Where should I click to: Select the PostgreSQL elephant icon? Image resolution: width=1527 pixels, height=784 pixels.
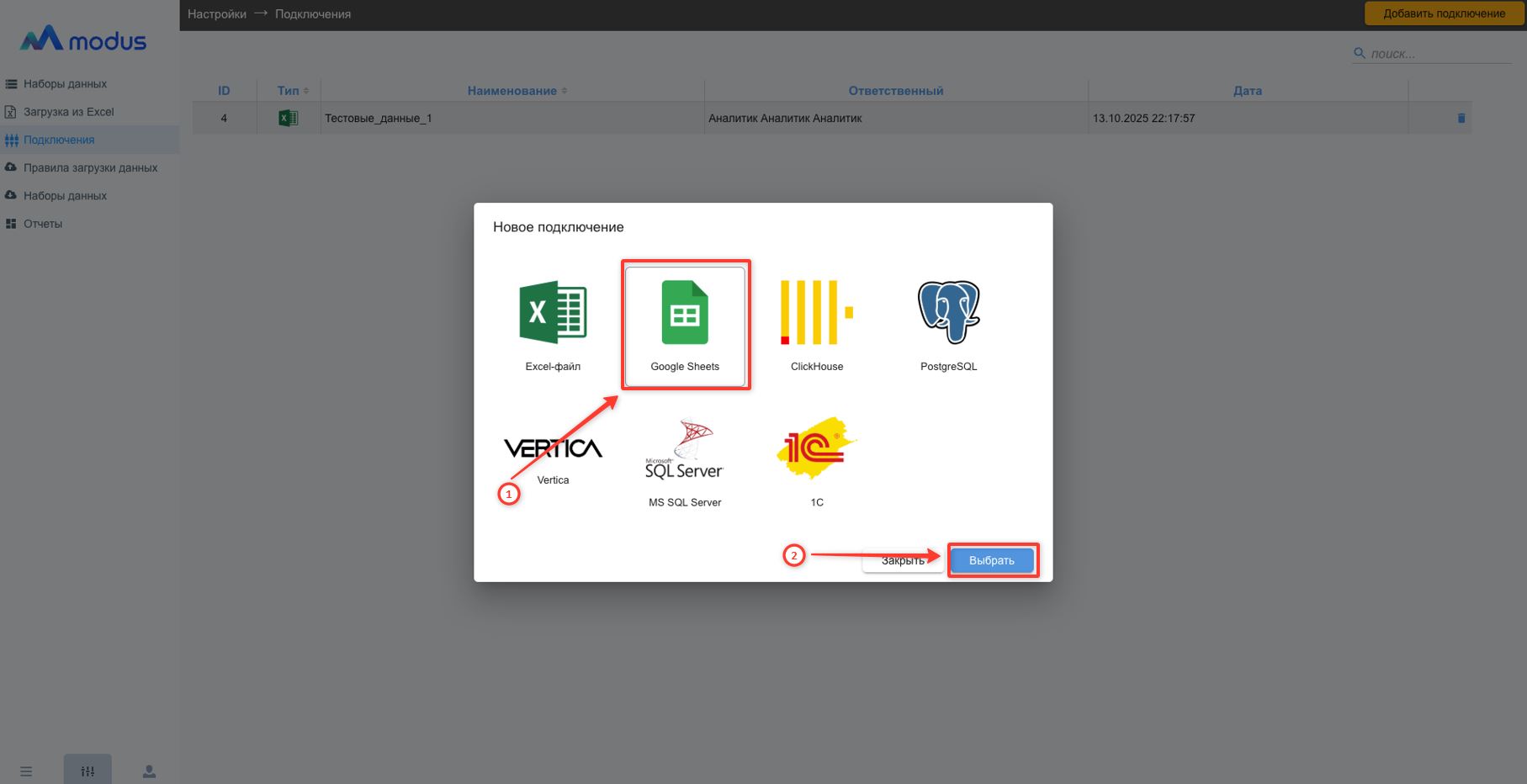click(948, 313)
